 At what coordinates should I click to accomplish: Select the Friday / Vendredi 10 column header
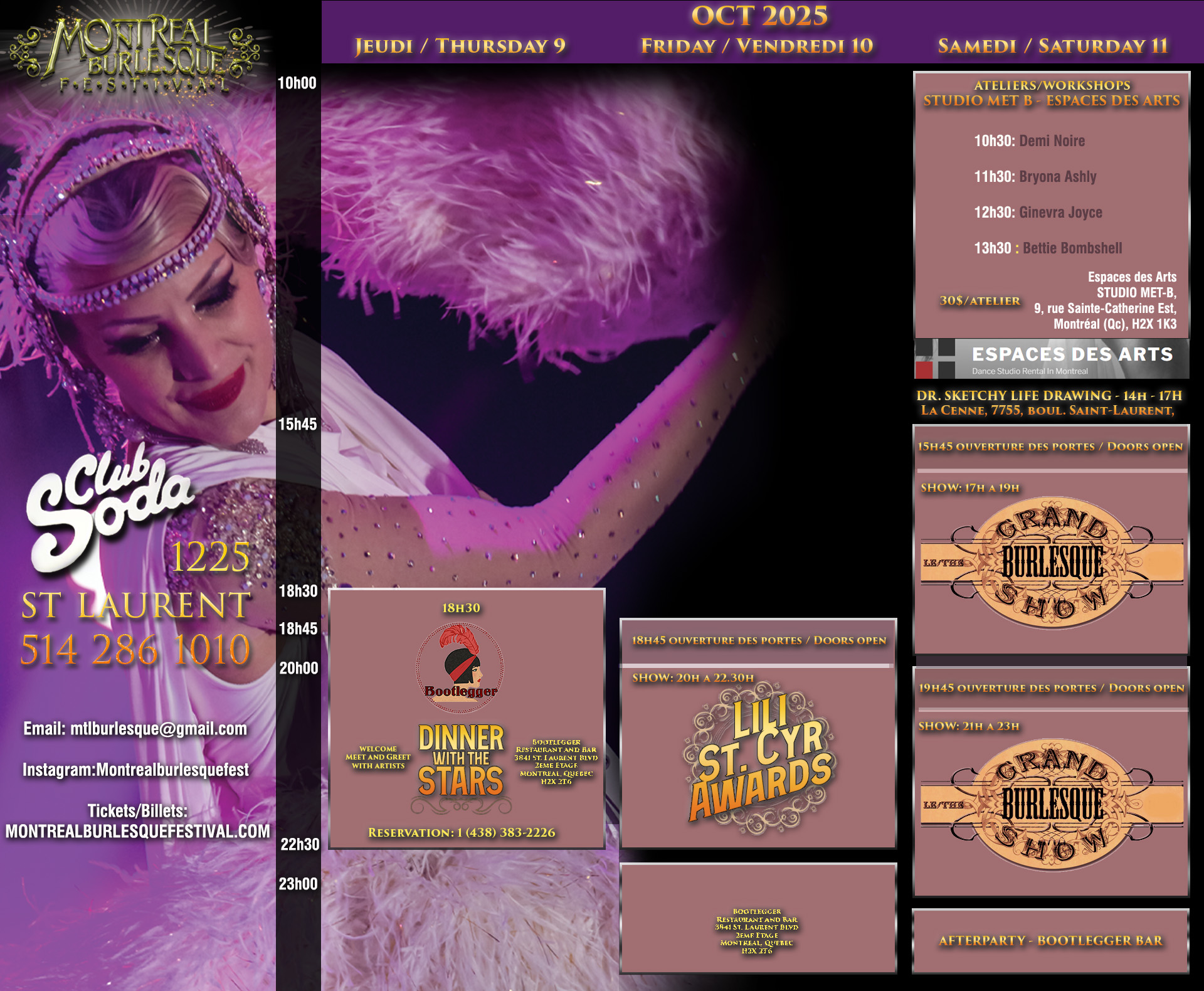click(757, 46)
